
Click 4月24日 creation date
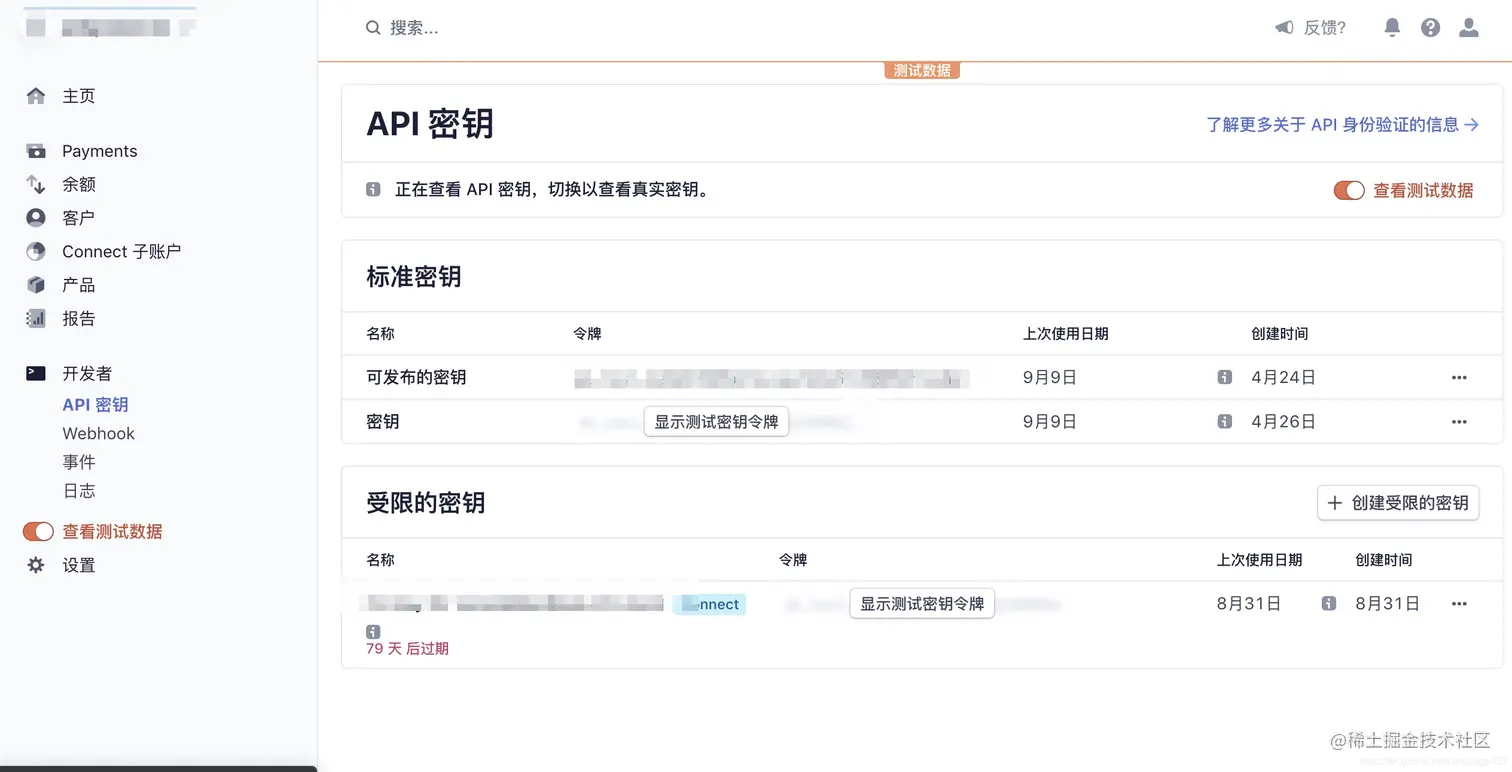[x=1283, y=377]
